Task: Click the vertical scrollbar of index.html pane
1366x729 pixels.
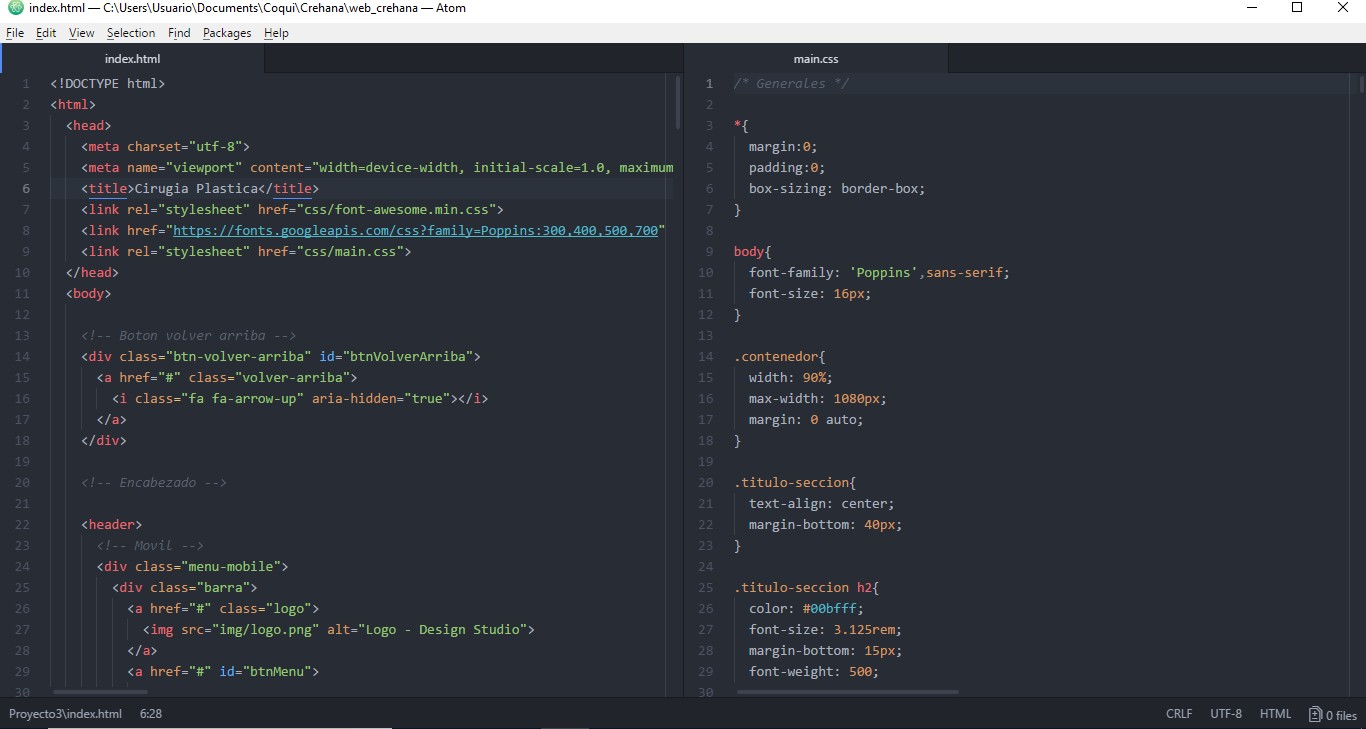Action: pyautogui.click(x=679, y=102)
